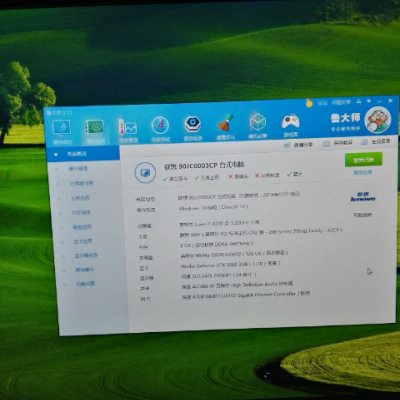Click the '200 Series' motherboard line
This screenshot has width=400, height=400.
pos(261,232)
